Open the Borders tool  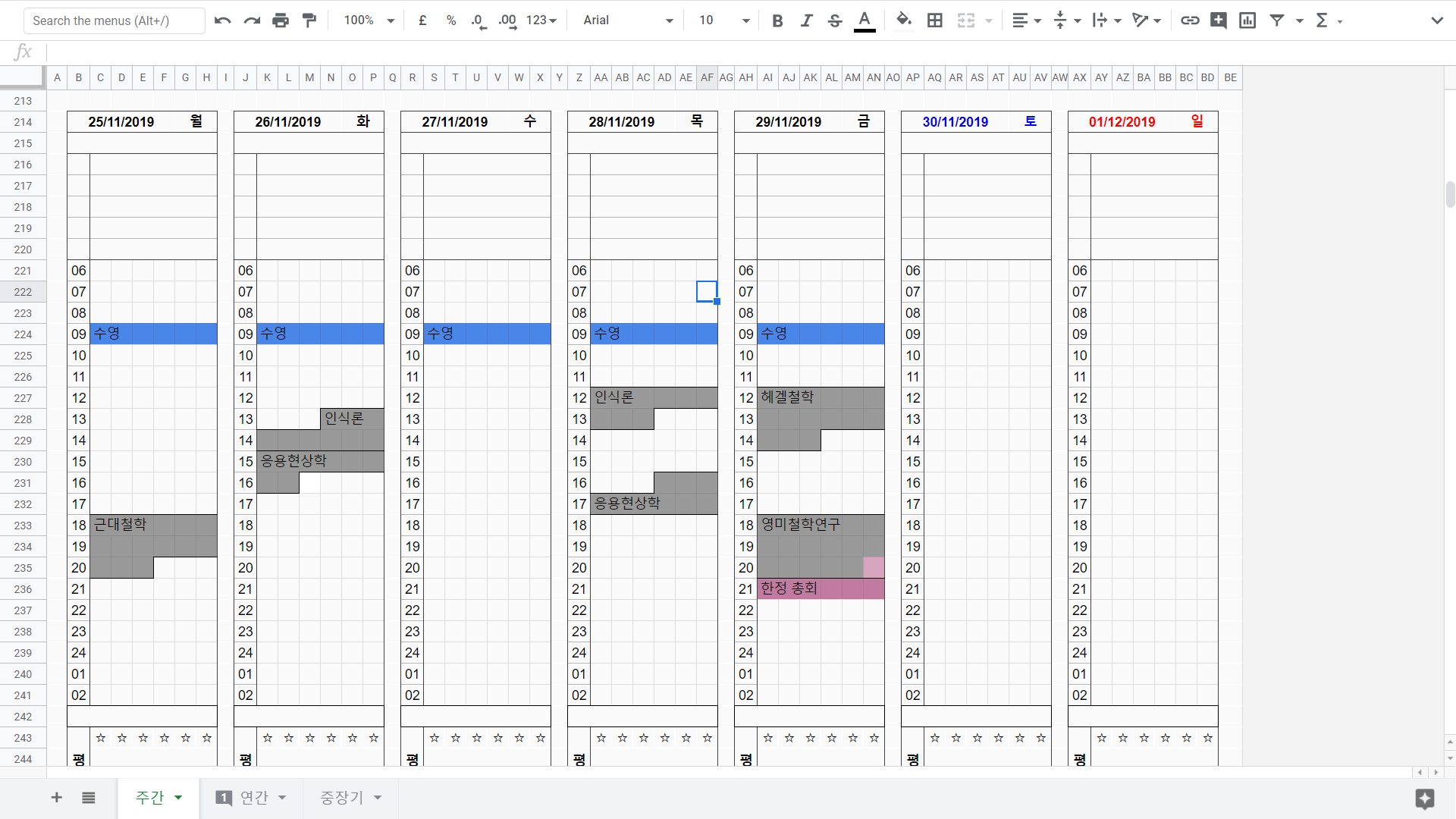pyautogui.click(x=935, y=20)
